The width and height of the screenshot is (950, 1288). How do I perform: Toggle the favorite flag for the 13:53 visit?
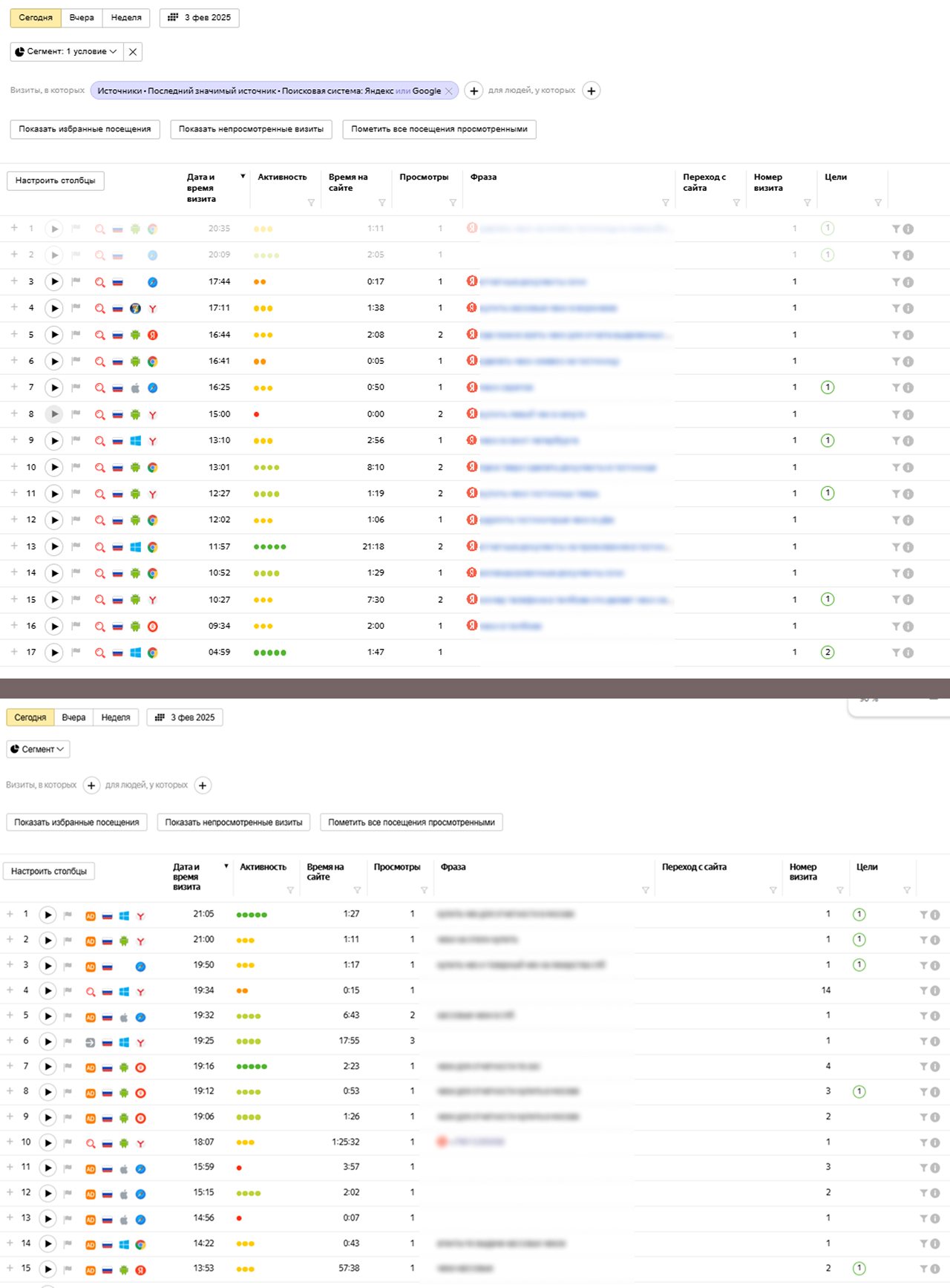pos(68,1270)
